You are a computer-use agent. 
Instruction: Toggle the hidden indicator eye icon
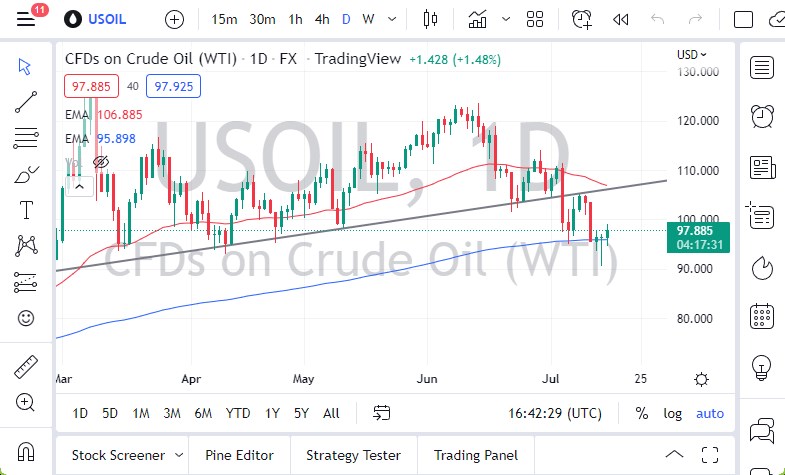(100, 161)
